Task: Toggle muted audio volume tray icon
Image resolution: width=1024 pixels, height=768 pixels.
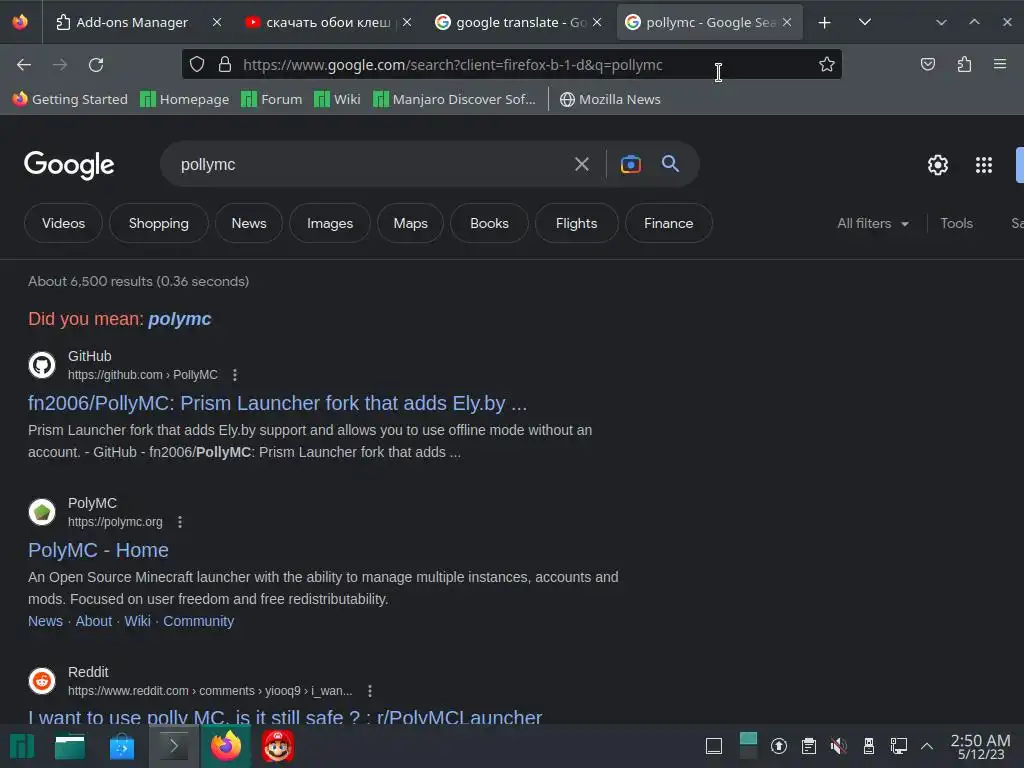Action: [839, 746]
